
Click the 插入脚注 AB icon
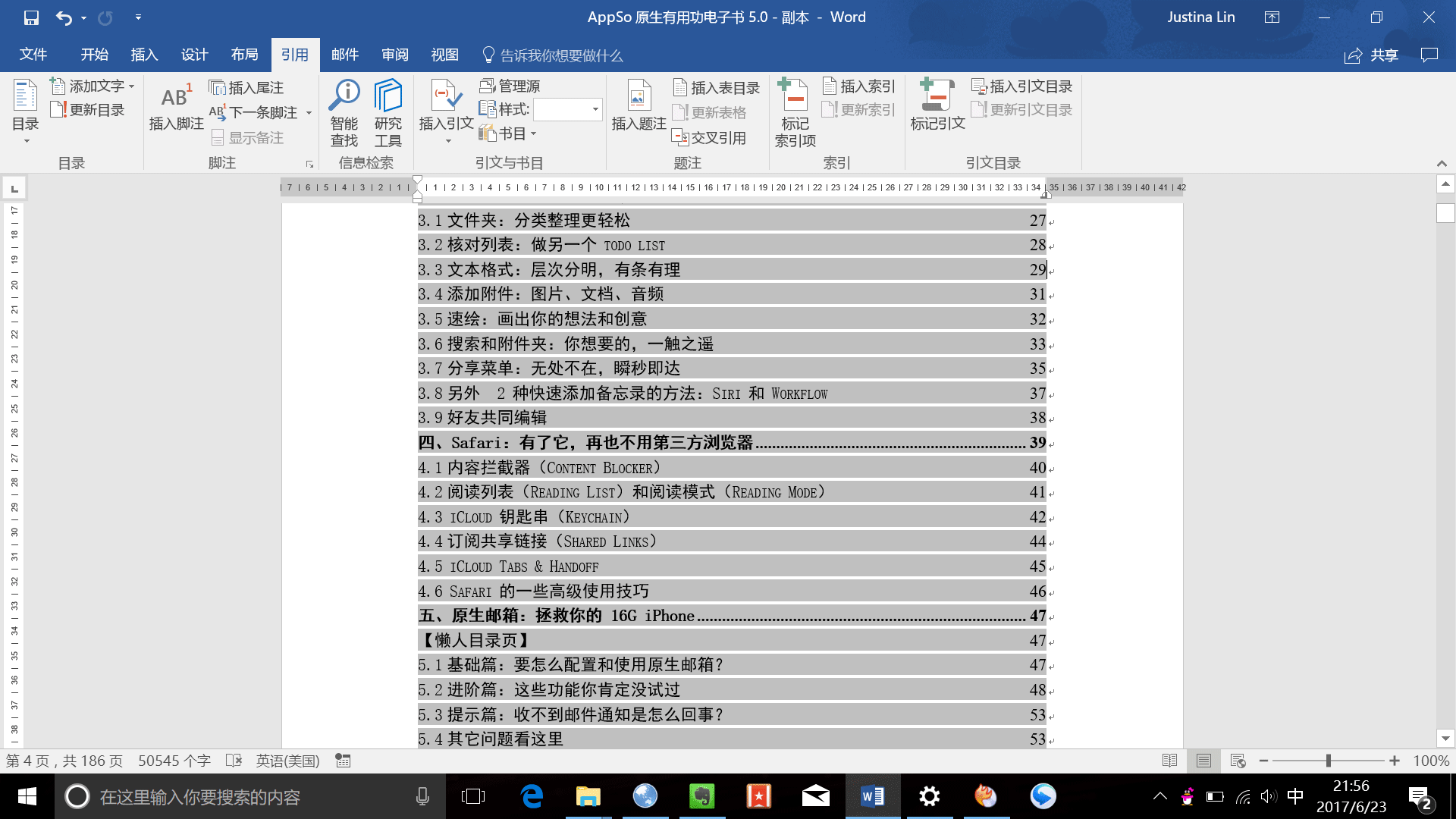coord(176,96)
